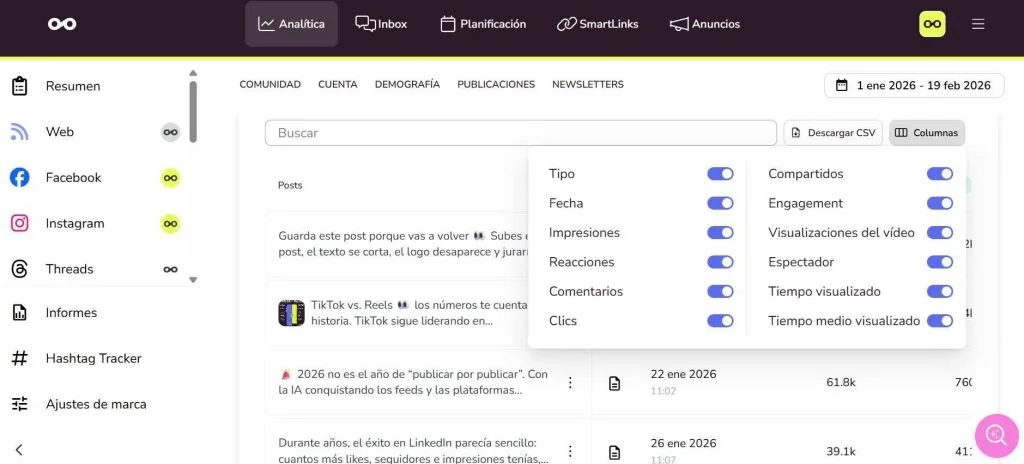The width and height of the screenshot is (1024, 464).
Task: Switch to the DEMOGRAFÍA tab
Action: tap(408, 84)
